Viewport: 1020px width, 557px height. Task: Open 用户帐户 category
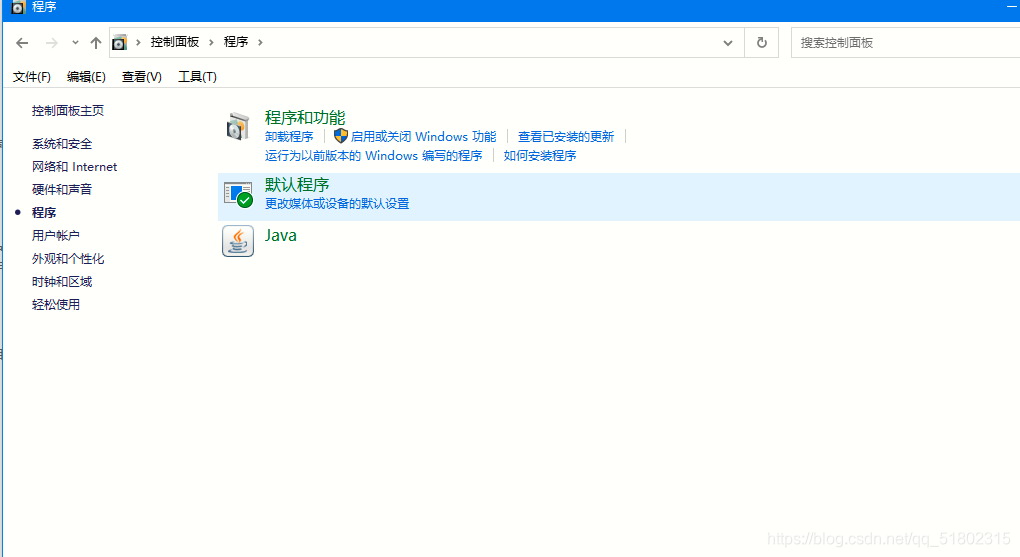(x=55, y=236)
